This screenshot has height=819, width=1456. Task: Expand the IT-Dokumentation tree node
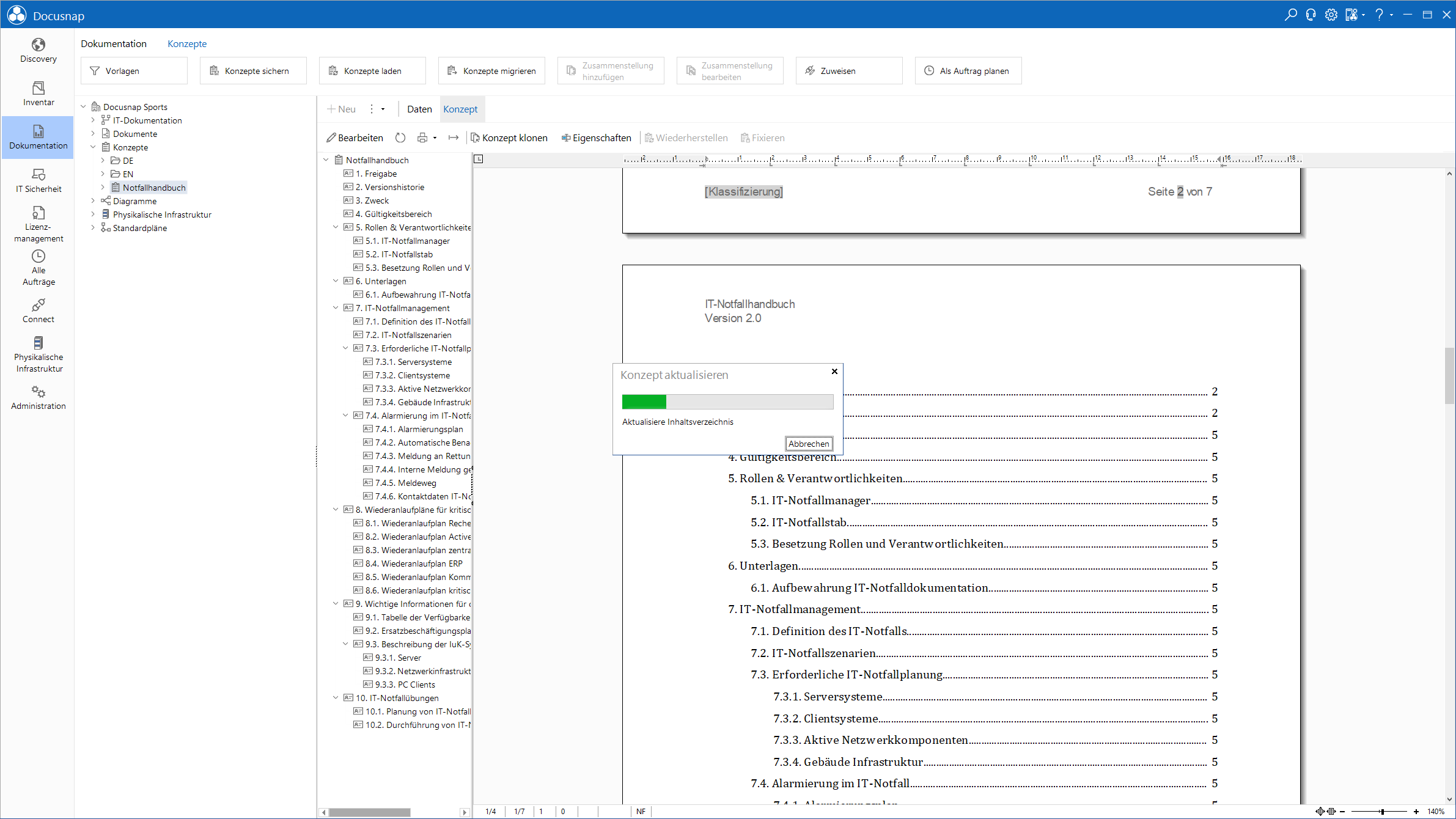(x=93, y=120)
